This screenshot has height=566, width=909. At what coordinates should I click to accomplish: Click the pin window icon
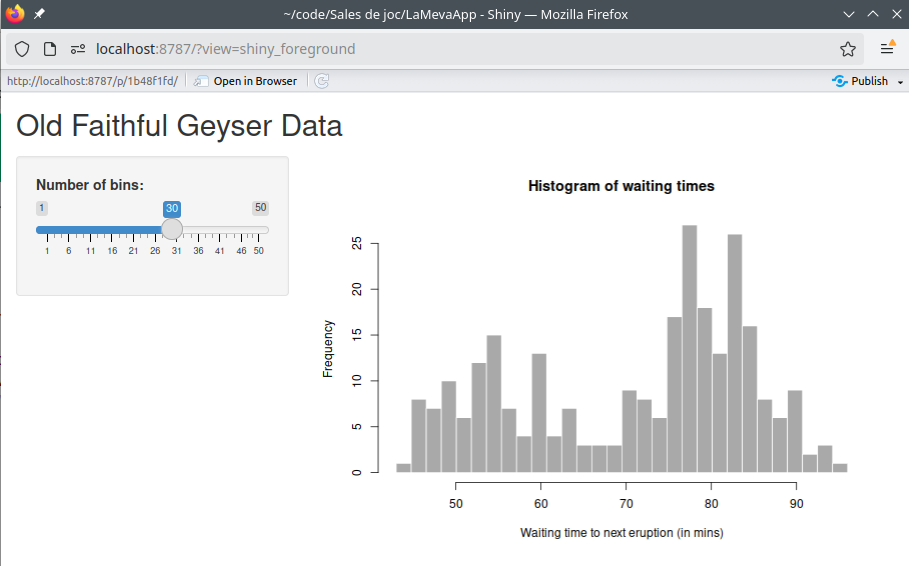tap(39, 15)
